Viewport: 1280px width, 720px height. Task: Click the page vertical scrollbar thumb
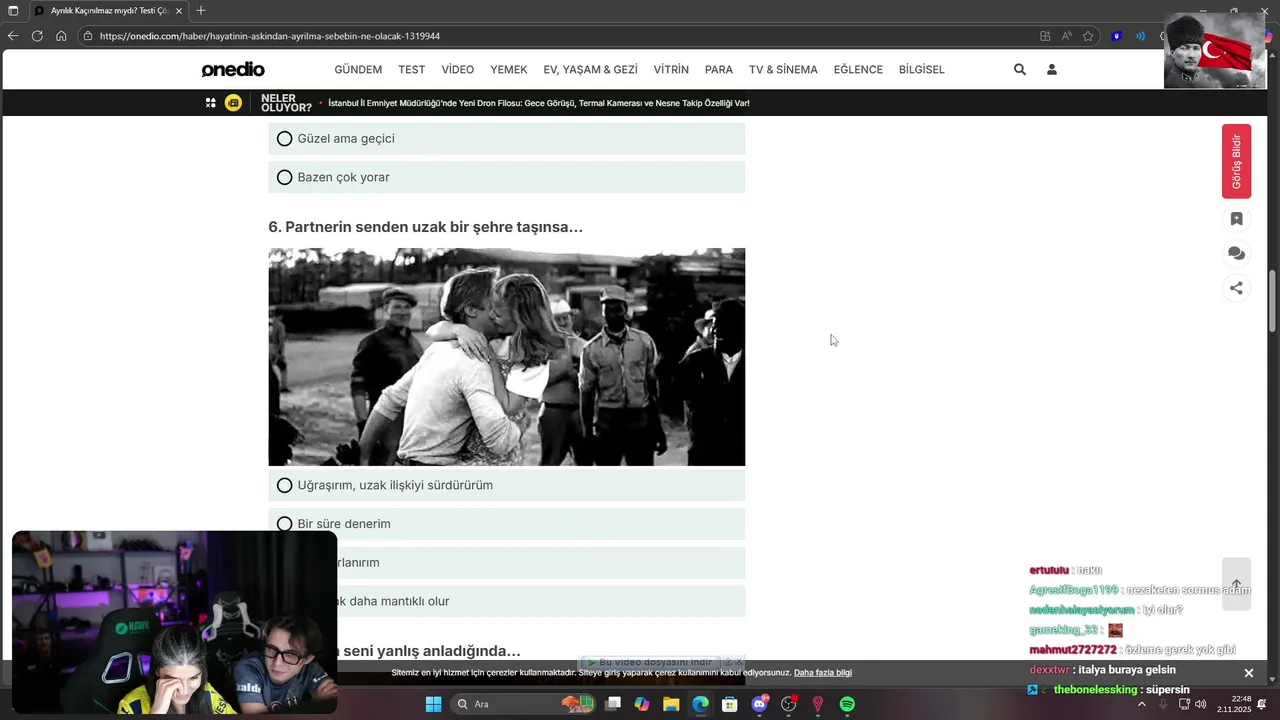[x=1273, y=302]
